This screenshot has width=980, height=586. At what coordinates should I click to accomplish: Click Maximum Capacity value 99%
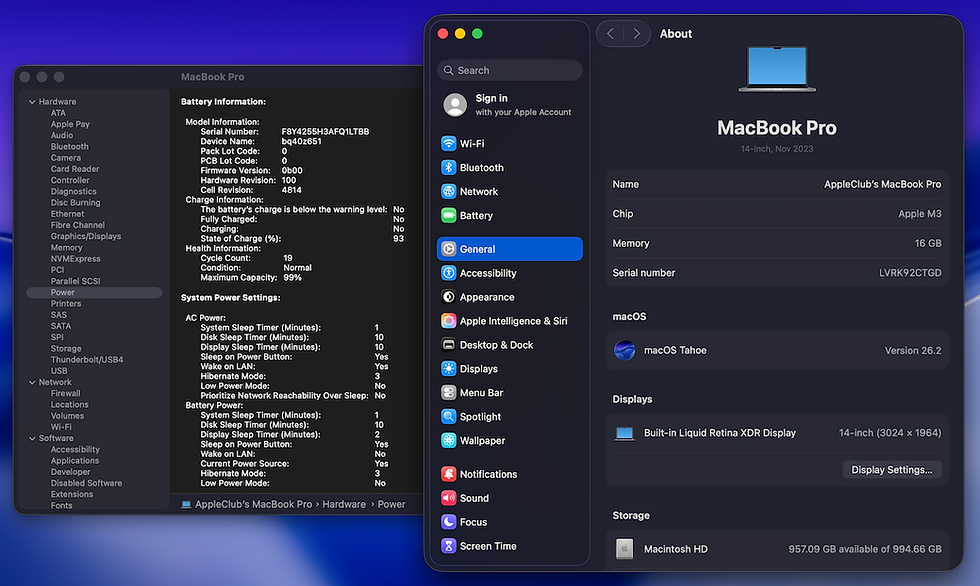tap(292, 278)
